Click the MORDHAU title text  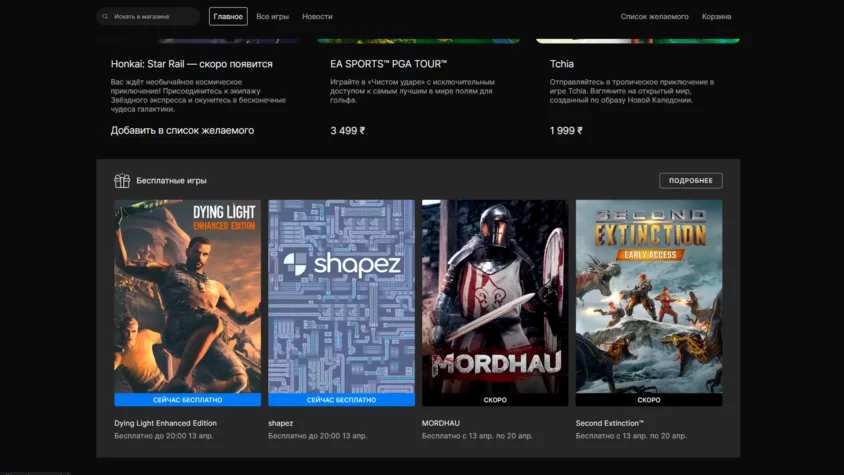(441, 423)
